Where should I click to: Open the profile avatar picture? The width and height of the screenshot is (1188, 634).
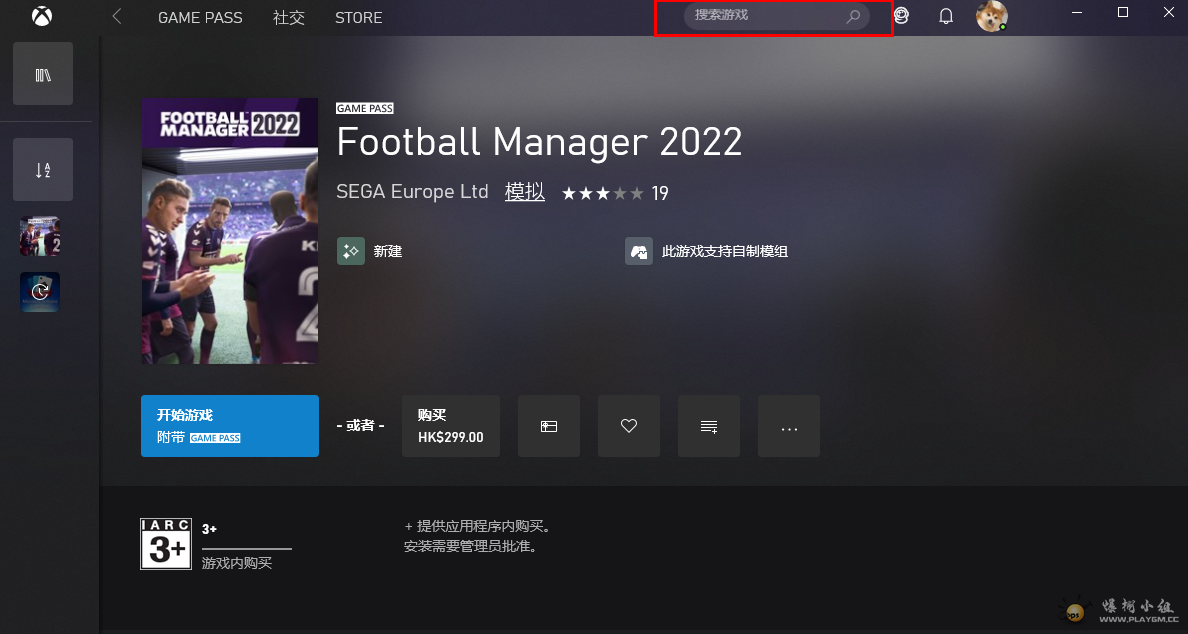pos(991,16)
